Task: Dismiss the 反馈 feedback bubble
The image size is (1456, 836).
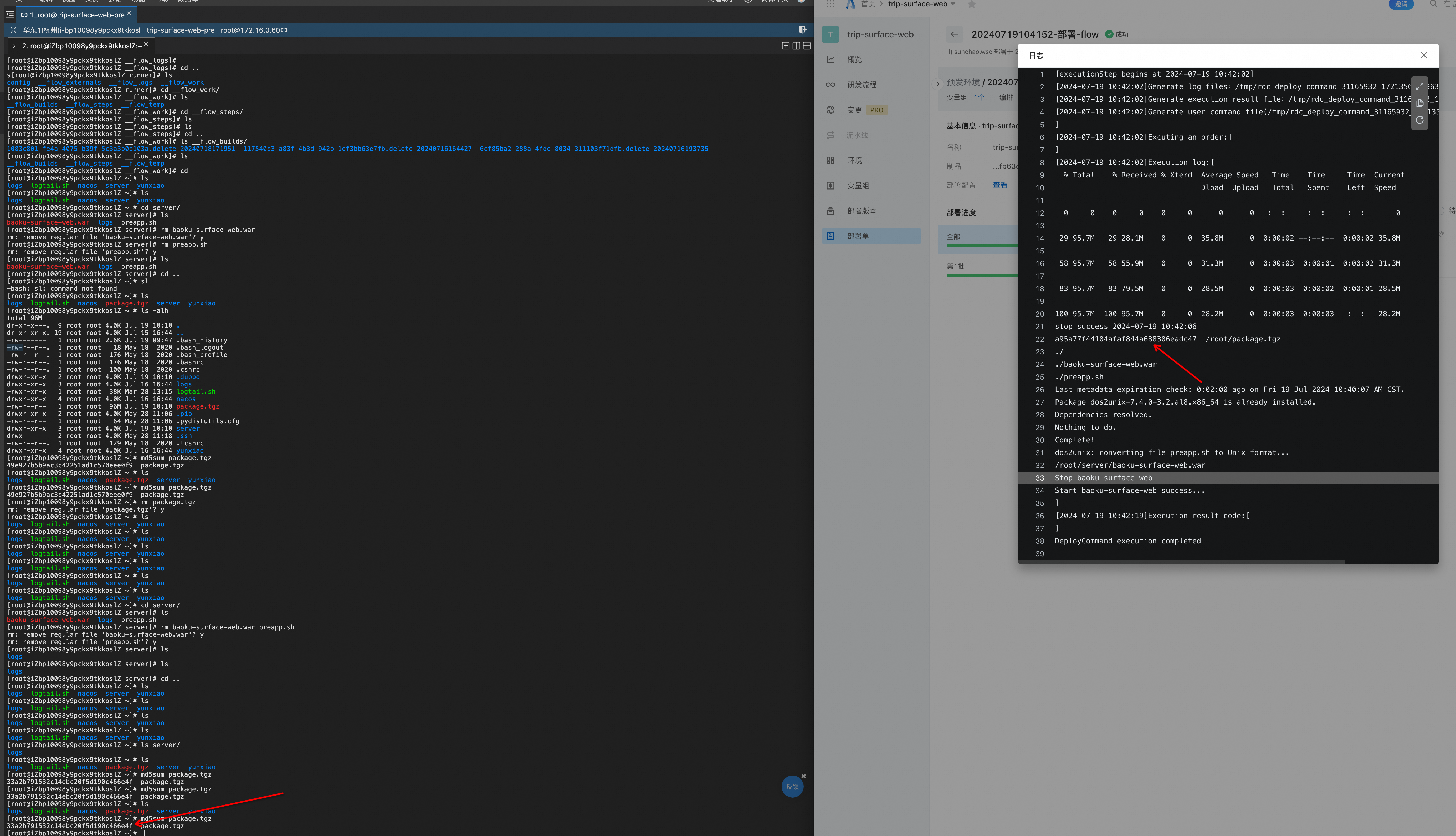Action: (x=803, y=776)
